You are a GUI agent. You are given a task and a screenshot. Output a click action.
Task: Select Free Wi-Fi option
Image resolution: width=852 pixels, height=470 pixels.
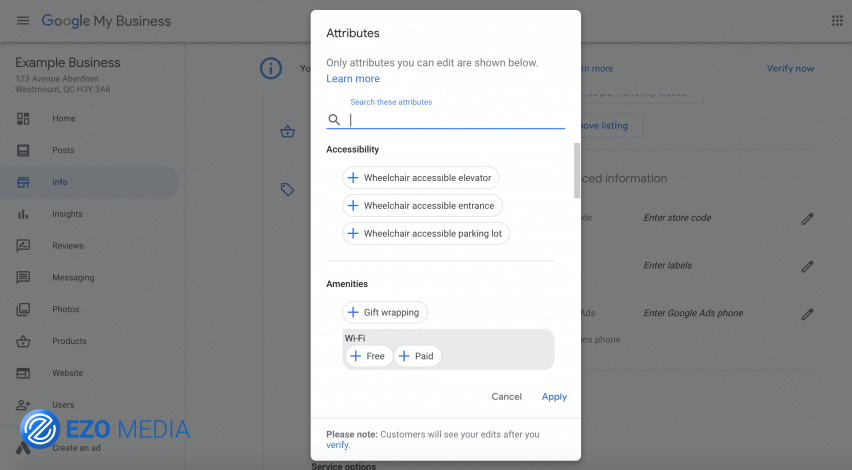(x=368, y=356)
